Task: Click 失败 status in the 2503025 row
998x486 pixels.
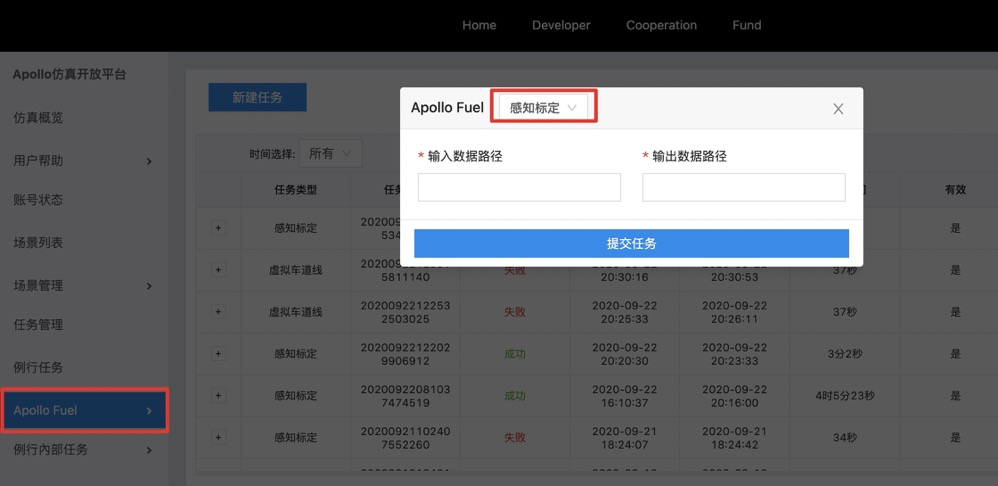Action: click(515, 312)
